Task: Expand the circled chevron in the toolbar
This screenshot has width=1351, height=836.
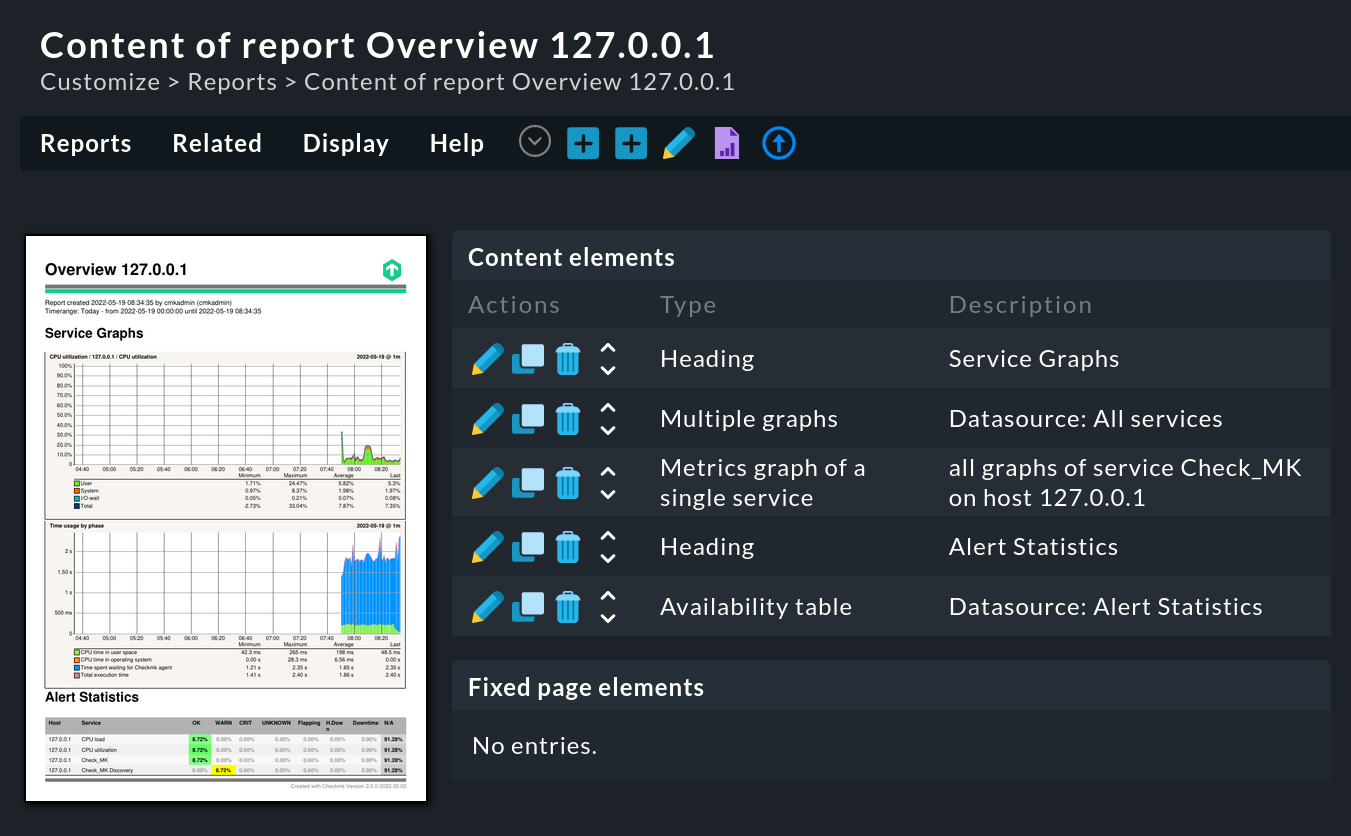Action: pos(534,141)
